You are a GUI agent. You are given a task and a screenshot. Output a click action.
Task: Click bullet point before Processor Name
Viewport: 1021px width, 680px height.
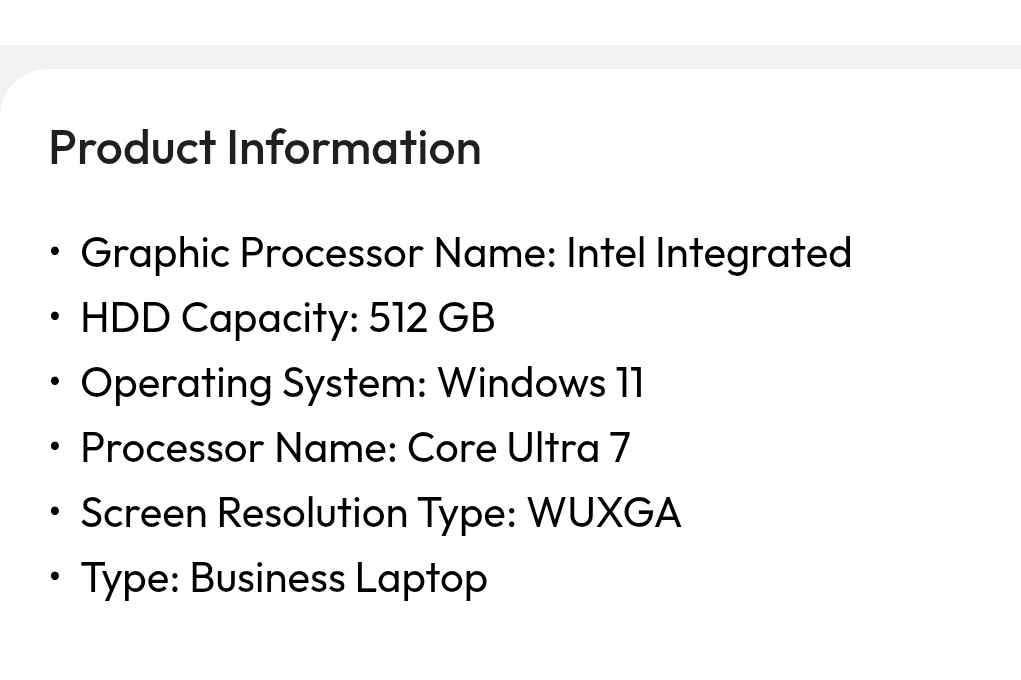[x=55, y=447]
